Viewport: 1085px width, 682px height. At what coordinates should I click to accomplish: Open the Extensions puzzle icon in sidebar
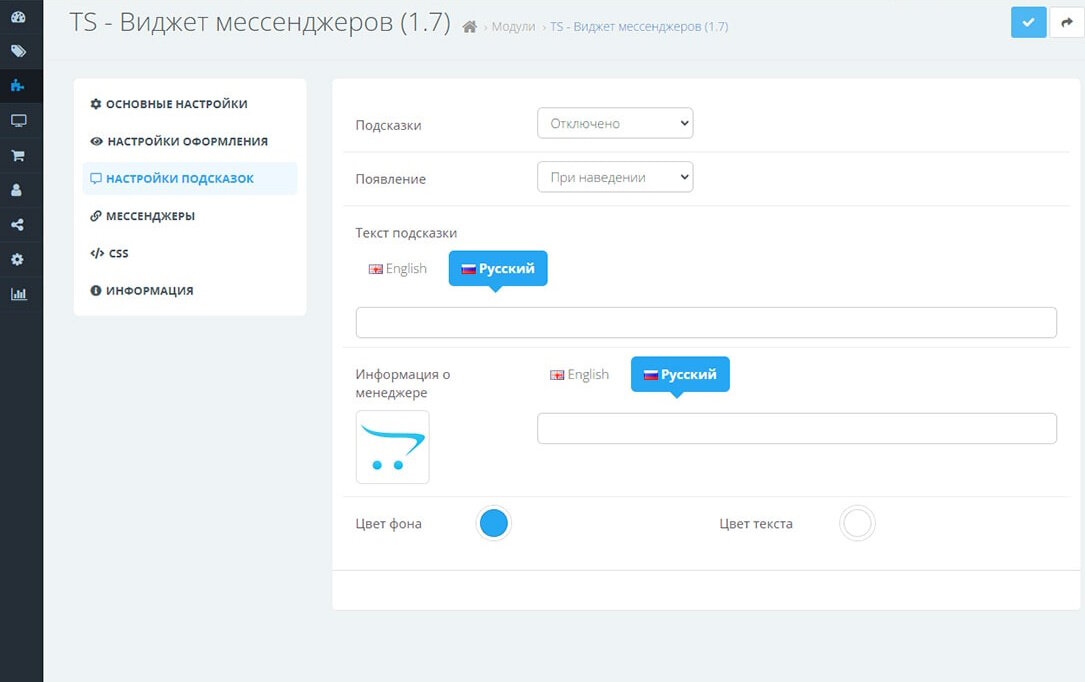pos(18,86)
